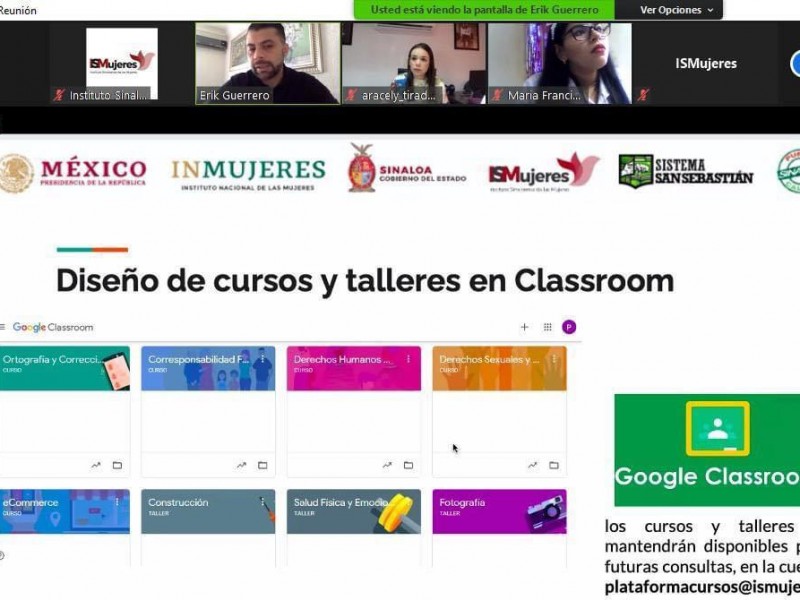The height and width of the screenshot is (600, 800).
Task: Open the three-dot menu on Construcción card
Action: pos(263,503)
